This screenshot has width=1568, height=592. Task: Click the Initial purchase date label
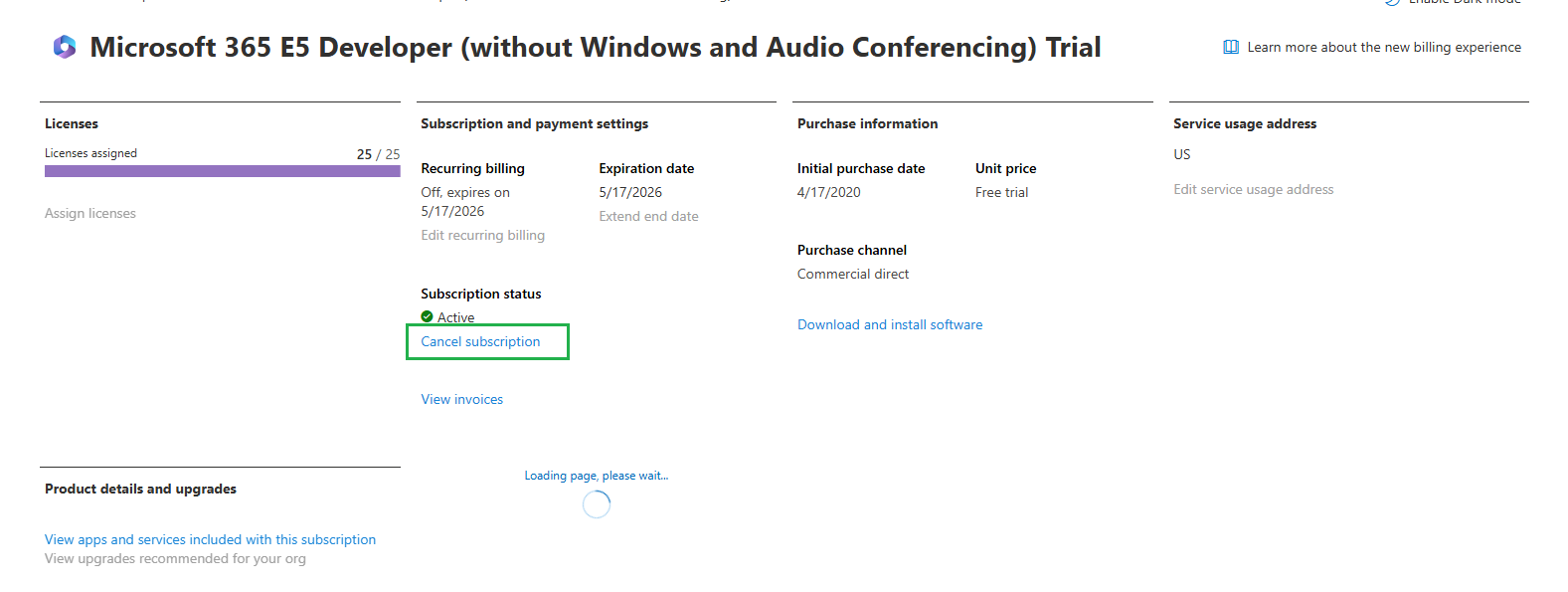click(x=861, y=168)
